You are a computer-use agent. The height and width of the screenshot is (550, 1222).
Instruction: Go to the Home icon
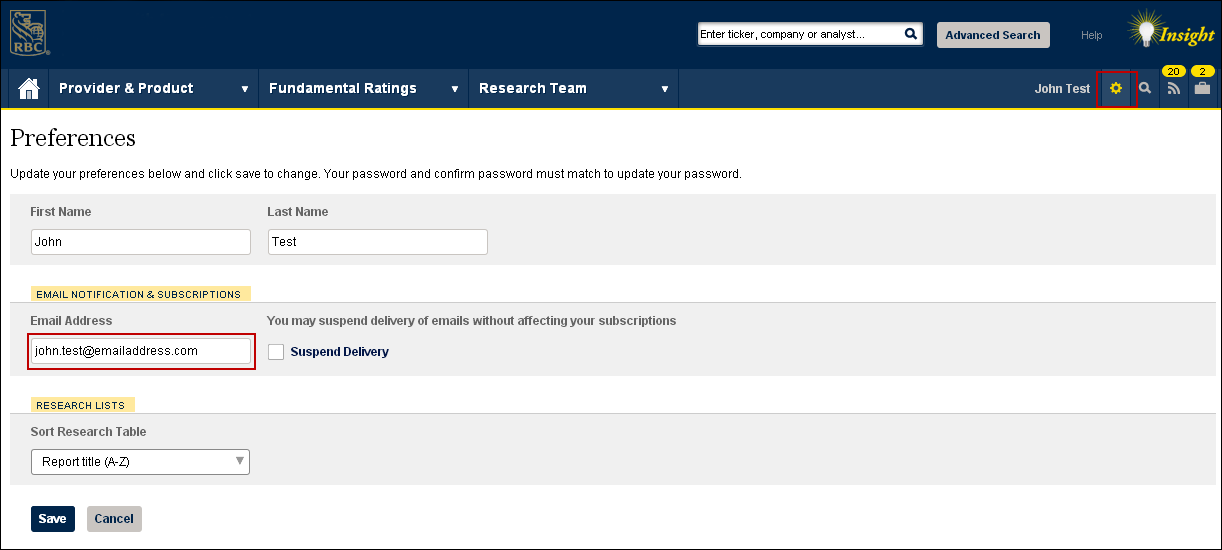[29, 89]
